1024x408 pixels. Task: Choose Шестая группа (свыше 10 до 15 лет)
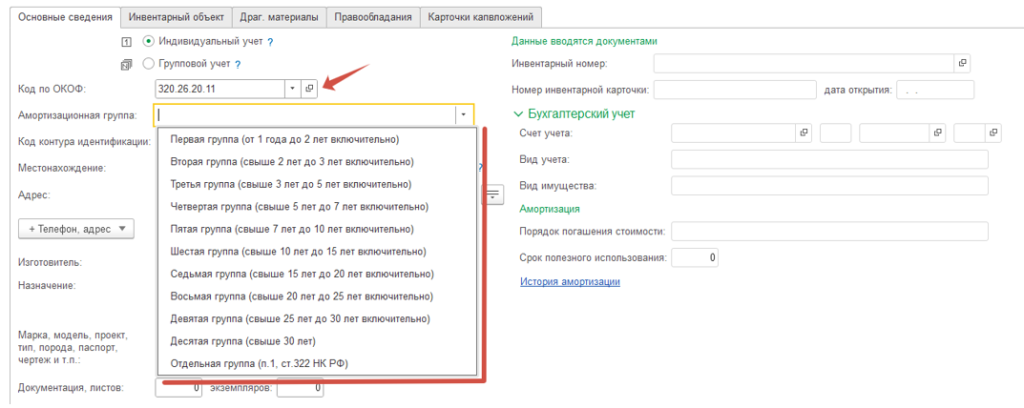tap(317, 251)
